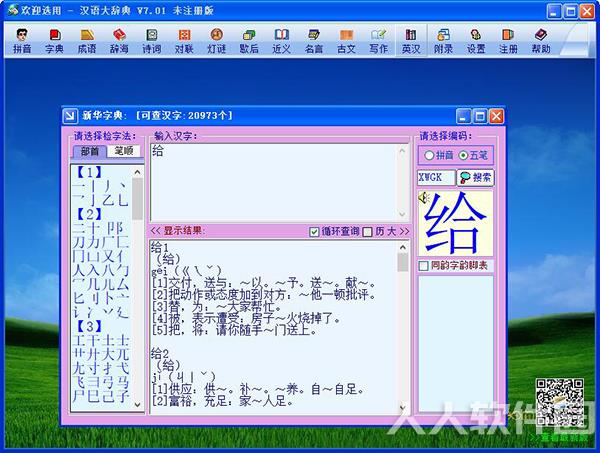Open the 诗词 poetry tool
Viewport: 600px width, 453px height.
[x=152, y=41]
